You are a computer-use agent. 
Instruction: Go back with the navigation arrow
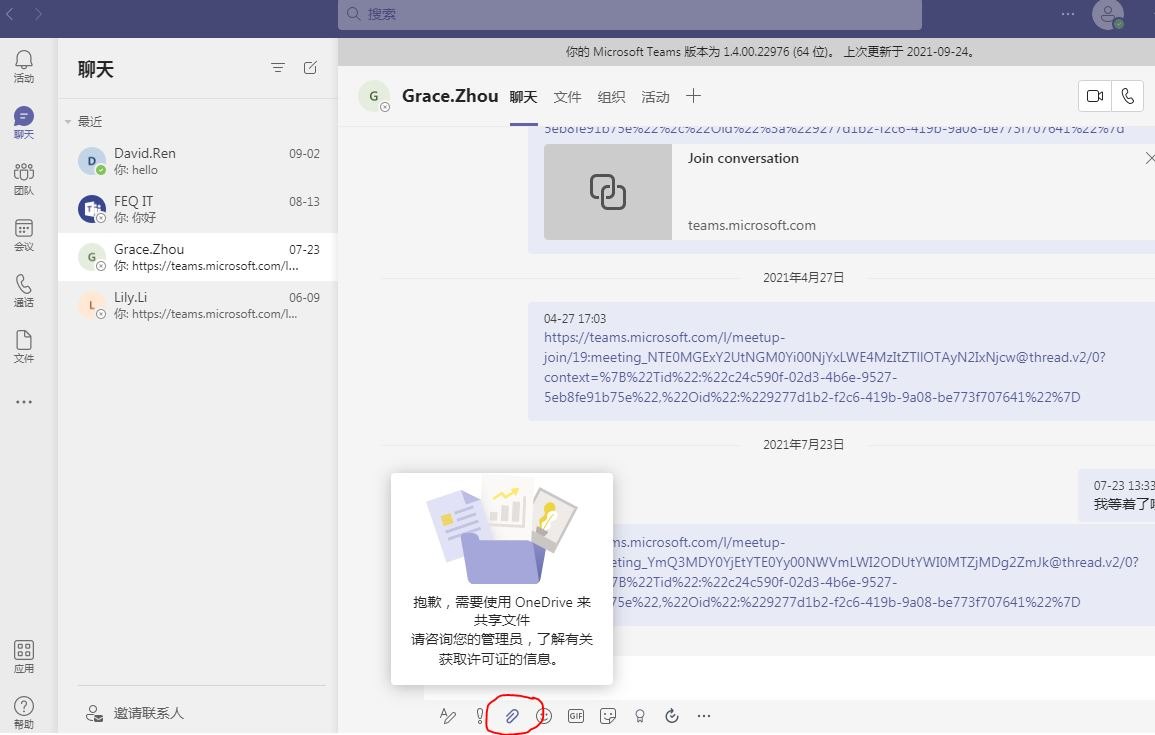click(x=10, y=14)
